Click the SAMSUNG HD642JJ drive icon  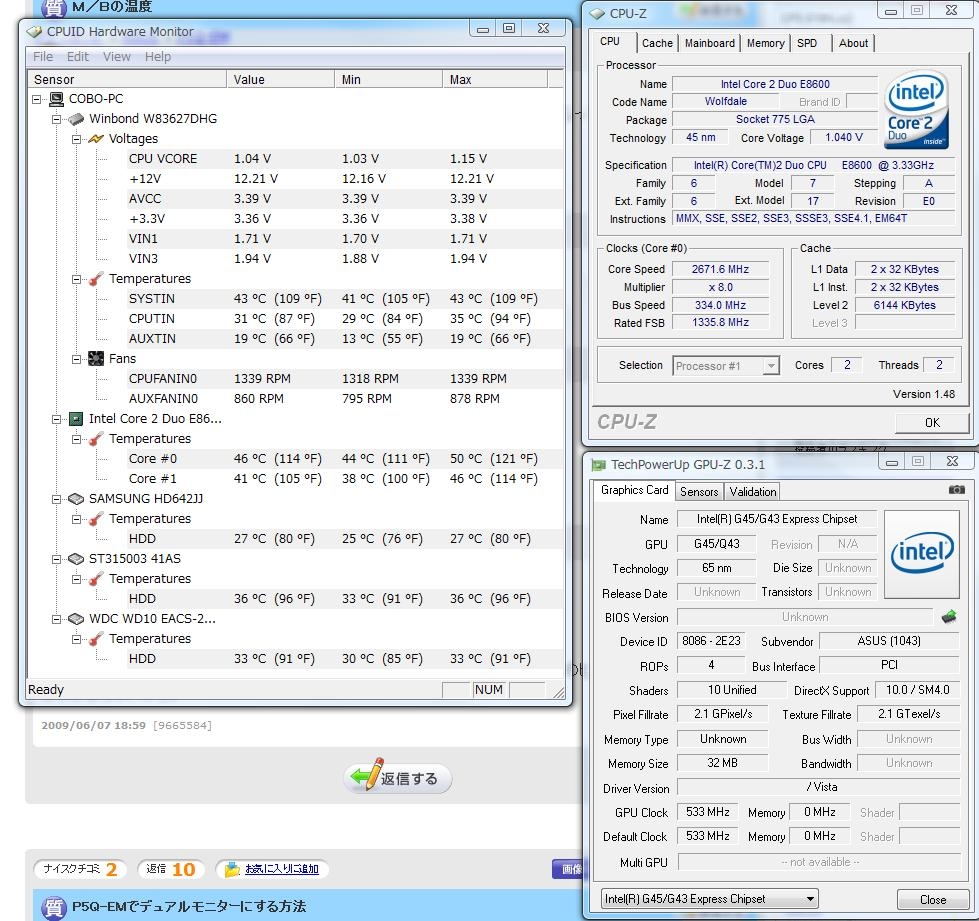coord(76,499)
